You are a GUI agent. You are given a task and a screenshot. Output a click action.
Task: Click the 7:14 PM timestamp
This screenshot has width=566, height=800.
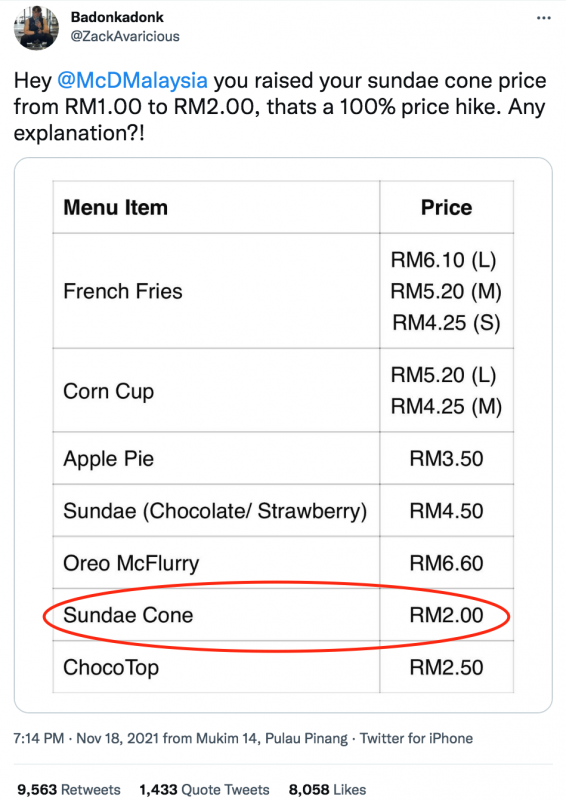coord(39,738)
